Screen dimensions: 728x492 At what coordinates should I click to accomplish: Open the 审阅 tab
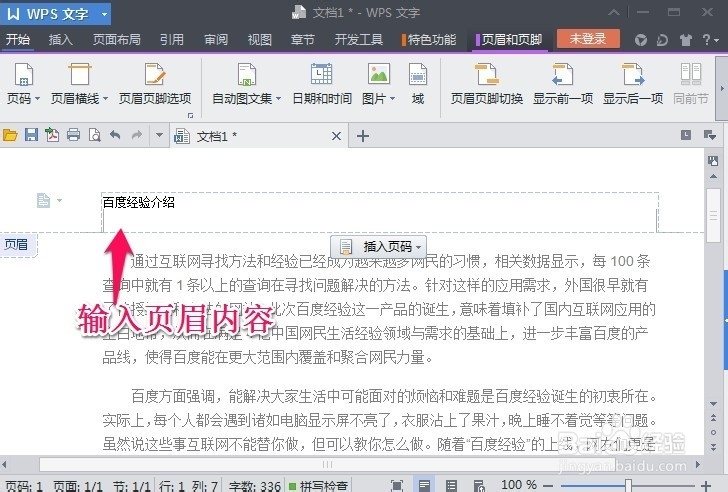216,39
